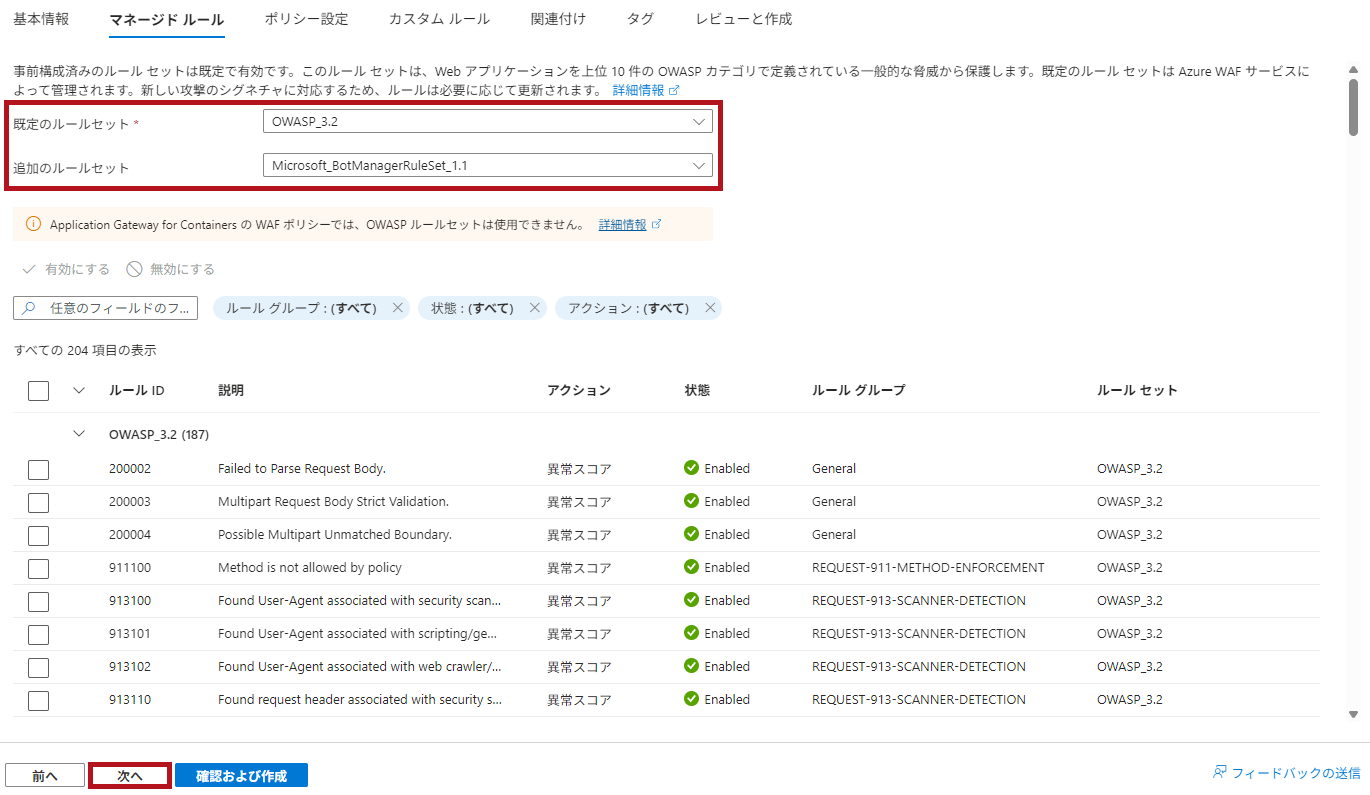
Task: Check the box for rule 200002
Action: pyautogui.click(x=38, y=469)
